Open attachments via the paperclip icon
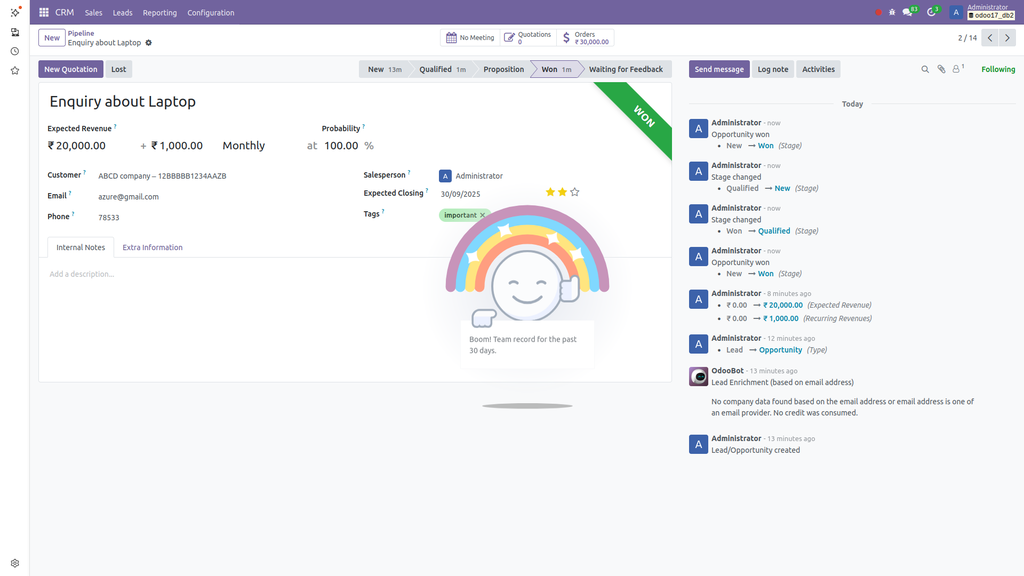This screenshot has width=1024, height=576. (941, 69)
